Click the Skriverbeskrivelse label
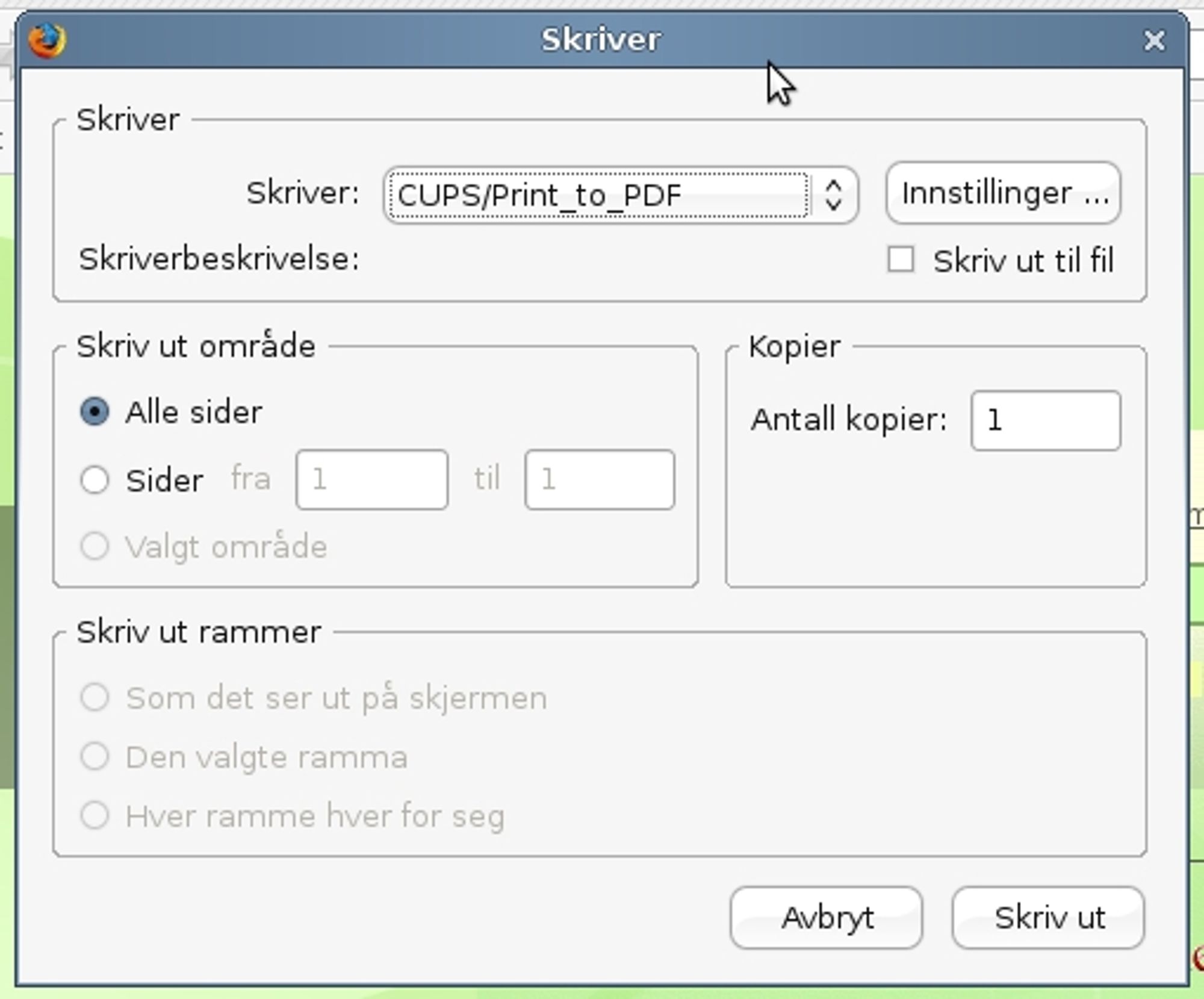This screenshot has height=999, width=1204. [219, 260]
